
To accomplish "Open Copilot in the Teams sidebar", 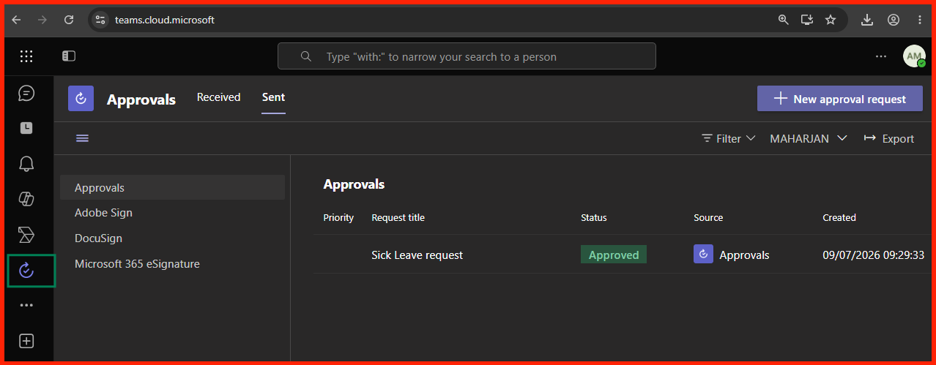I will pos(26,200).
